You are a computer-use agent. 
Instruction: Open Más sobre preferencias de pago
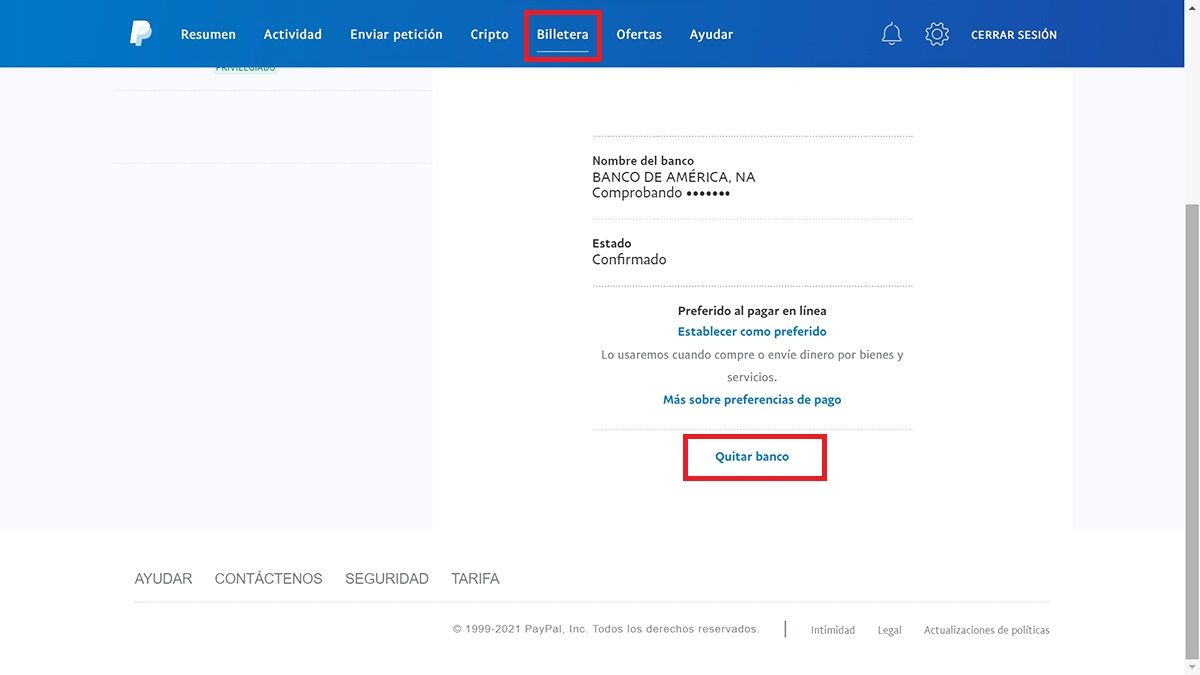752,399
